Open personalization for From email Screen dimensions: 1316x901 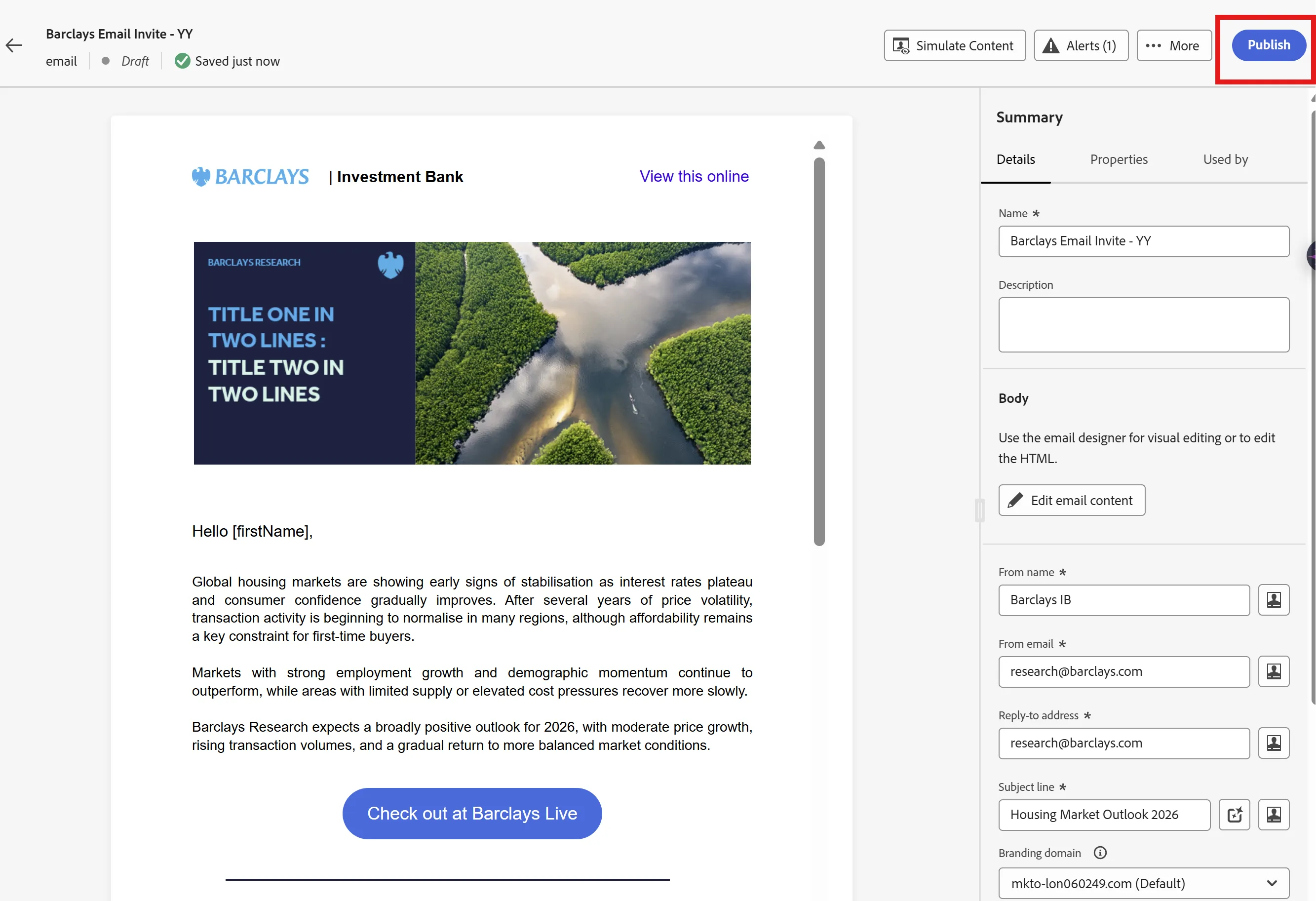1274,671
